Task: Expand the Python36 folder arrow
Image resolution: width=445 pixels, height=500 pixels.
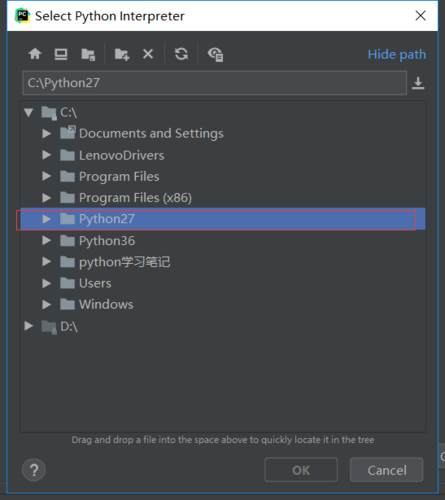Action: pyautogui.click(x=47, y=240)
